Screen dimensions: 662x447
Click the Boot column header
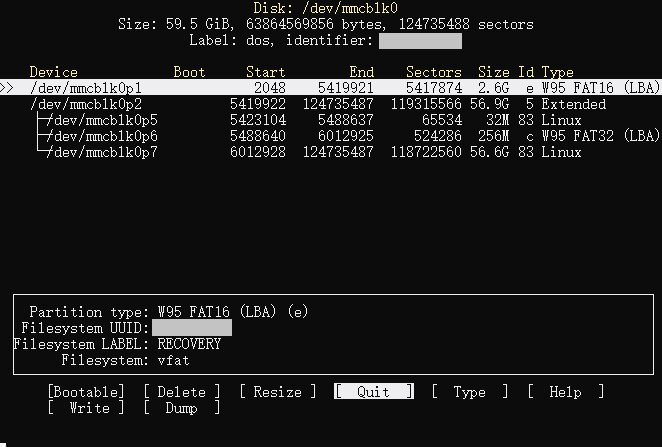tap(189, 72)
